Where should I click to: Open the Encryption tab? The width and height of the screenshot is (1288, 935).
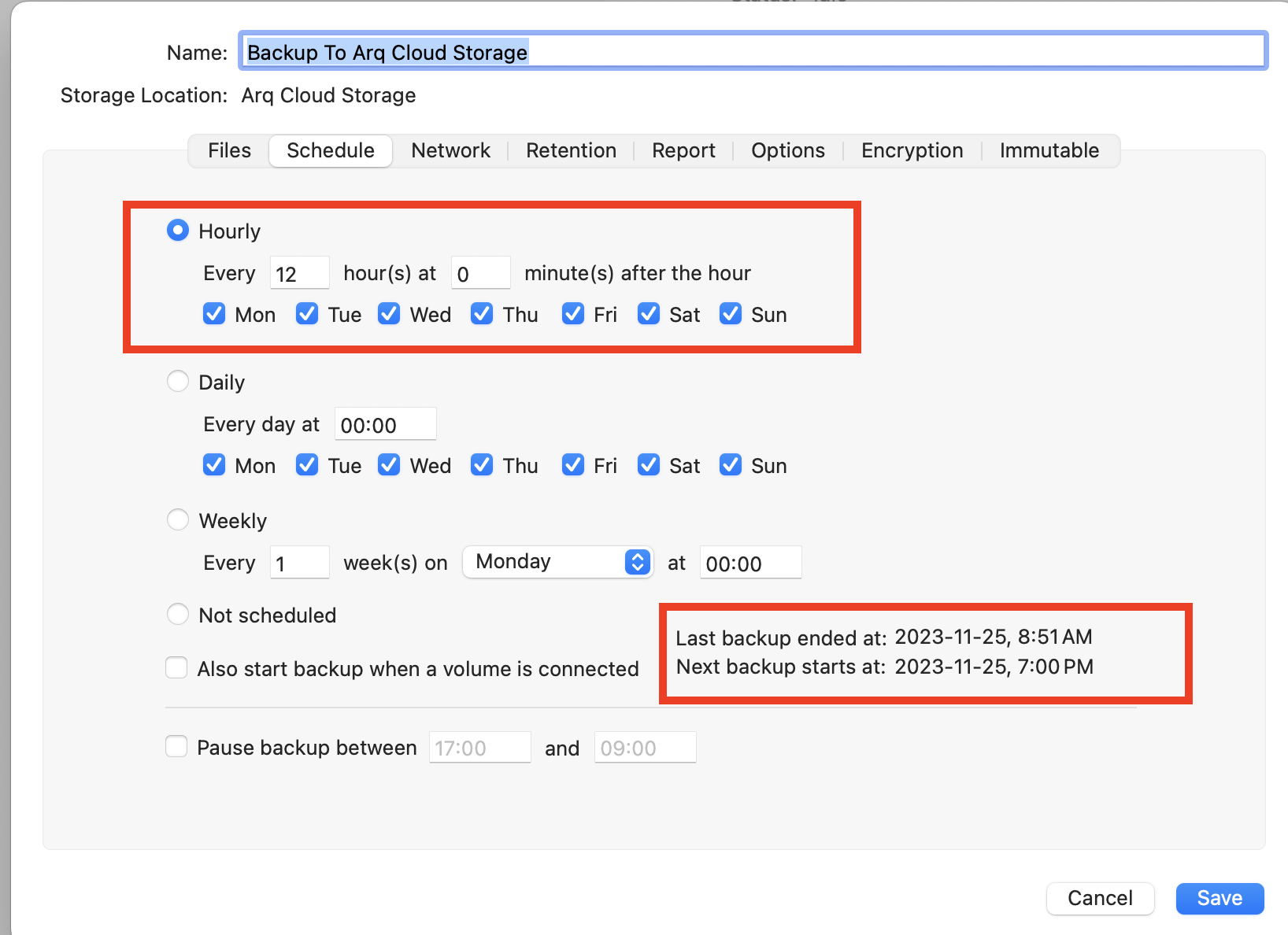pyautogui.click(x=912, y=150)
